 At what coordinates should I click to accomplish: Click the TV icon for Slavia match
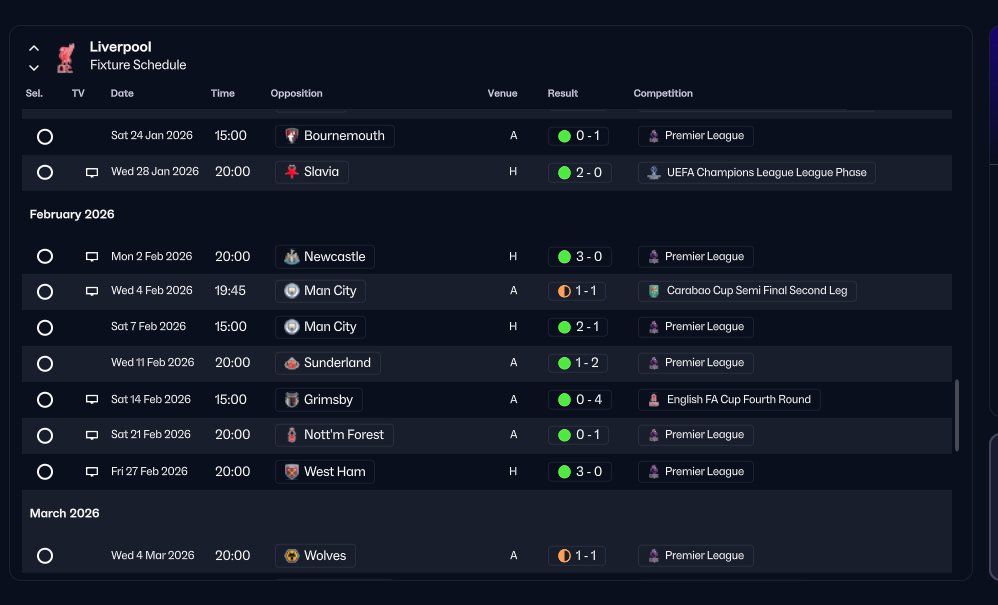tap(92, 172)
